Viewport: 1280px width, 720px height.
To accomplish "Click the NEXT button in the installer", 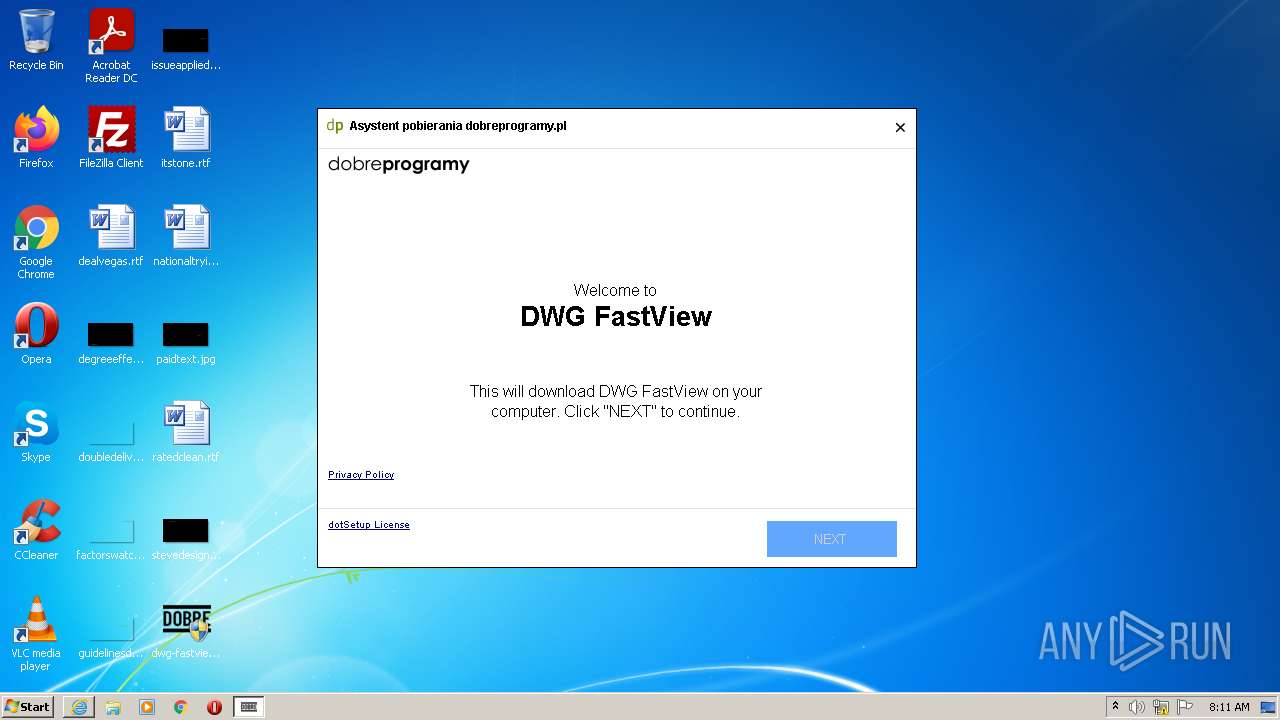I will 831,539.
